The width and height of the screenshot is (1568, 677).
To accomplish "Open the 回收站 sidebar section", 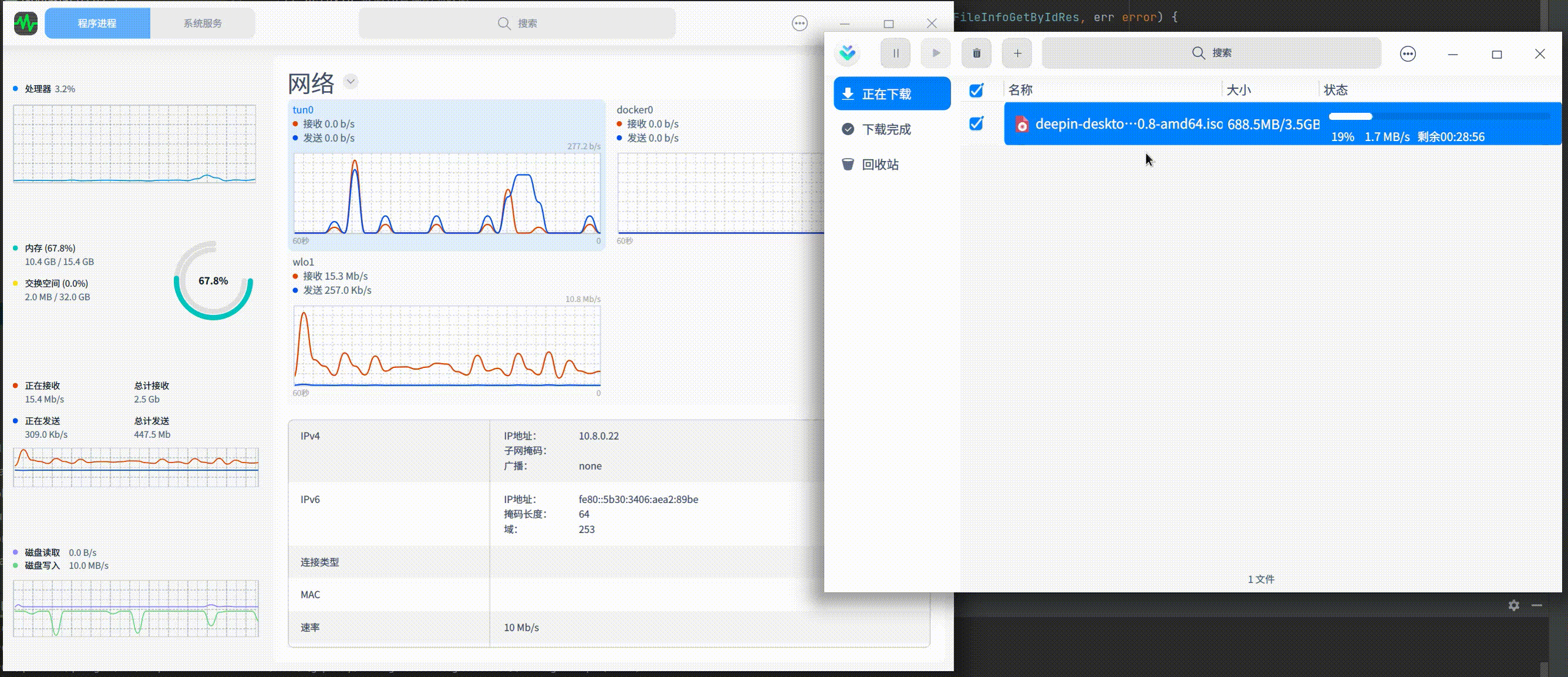I will pyautogui.click(x=880, y=165).
